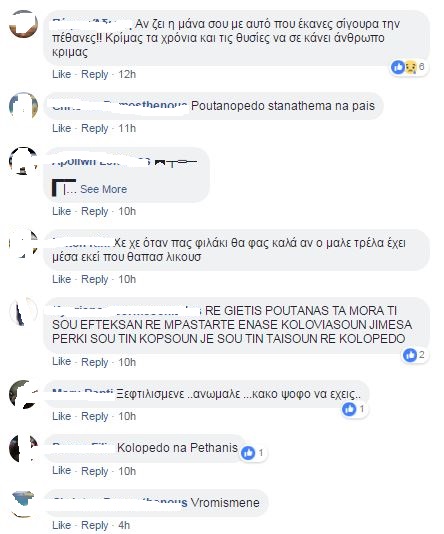Image resolution: width=444 pixels, height=534 pixels.
Task: Reply to the comment posted 12h ago
Action: (94, 74)
